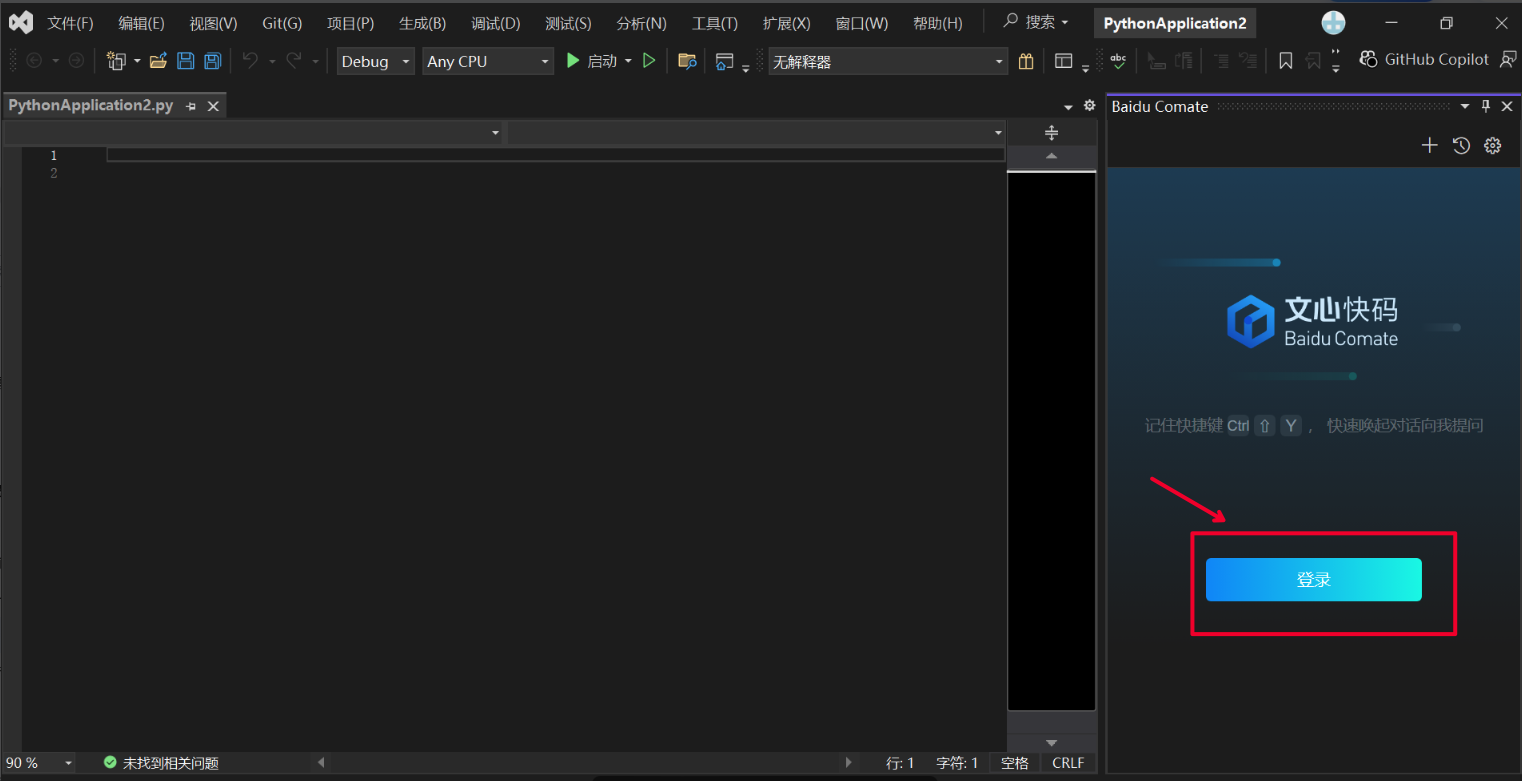Expand the 启动 button dropdown arrow
1522x781 pixels.
pos(628,62)
